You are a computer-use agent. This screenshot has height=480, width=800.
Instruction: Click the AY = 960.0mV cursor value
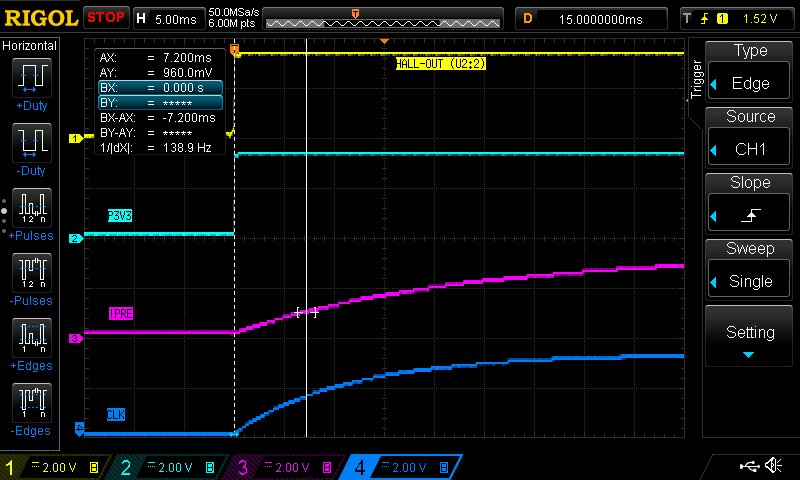click(187, 72)
